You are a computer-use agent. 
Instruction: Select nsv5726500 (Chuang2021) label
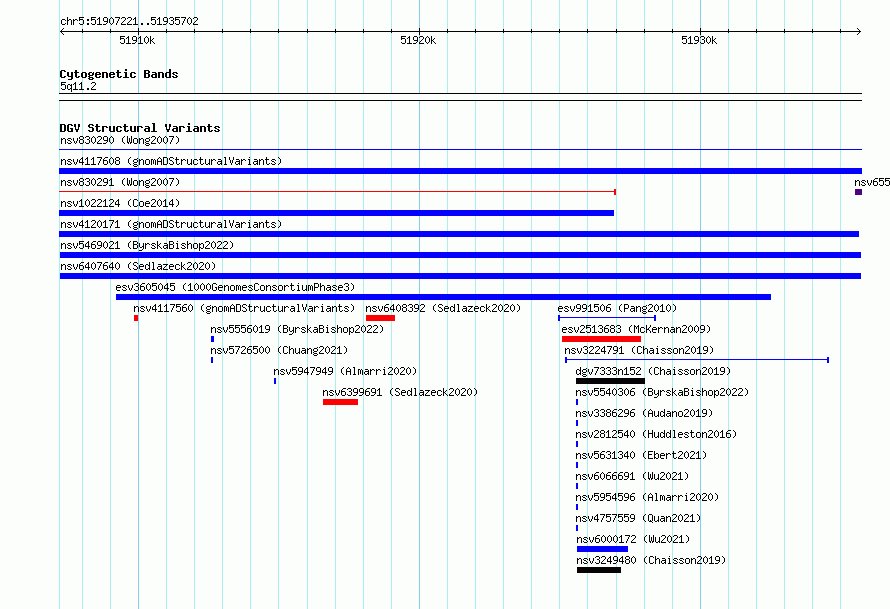279,350
